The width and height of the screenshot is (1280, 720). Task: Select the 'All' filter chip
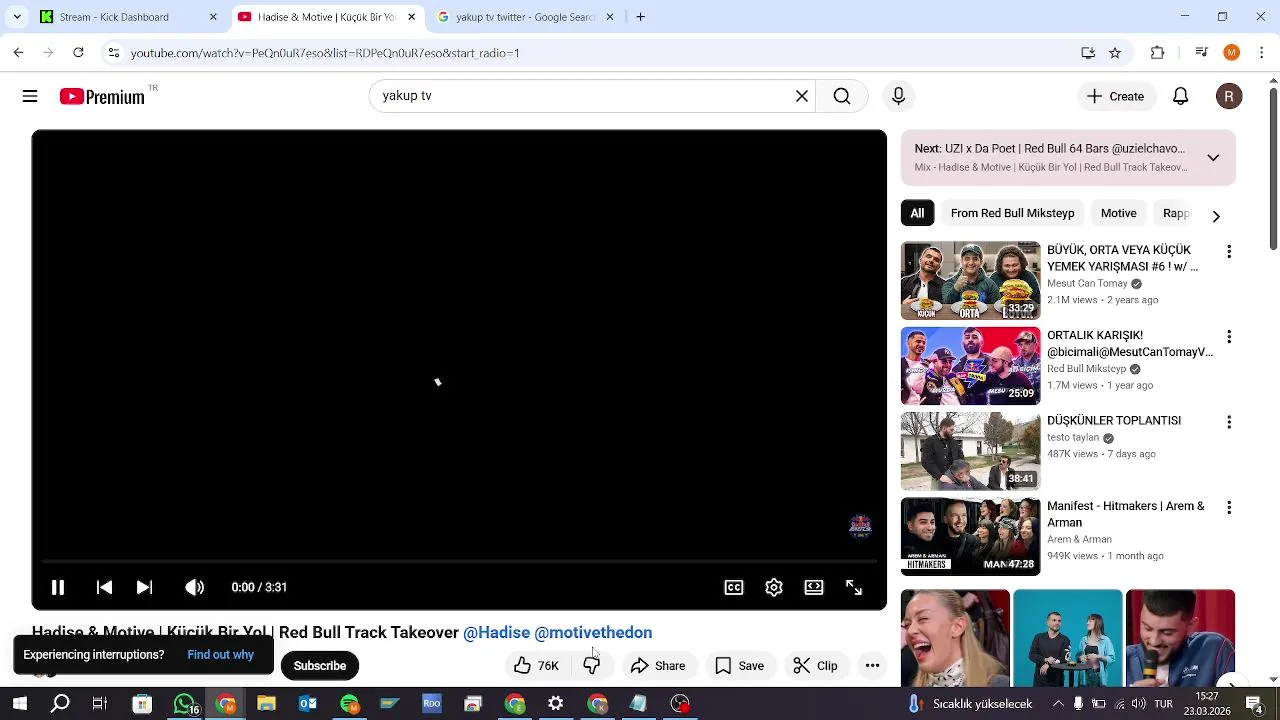[917, 213]
